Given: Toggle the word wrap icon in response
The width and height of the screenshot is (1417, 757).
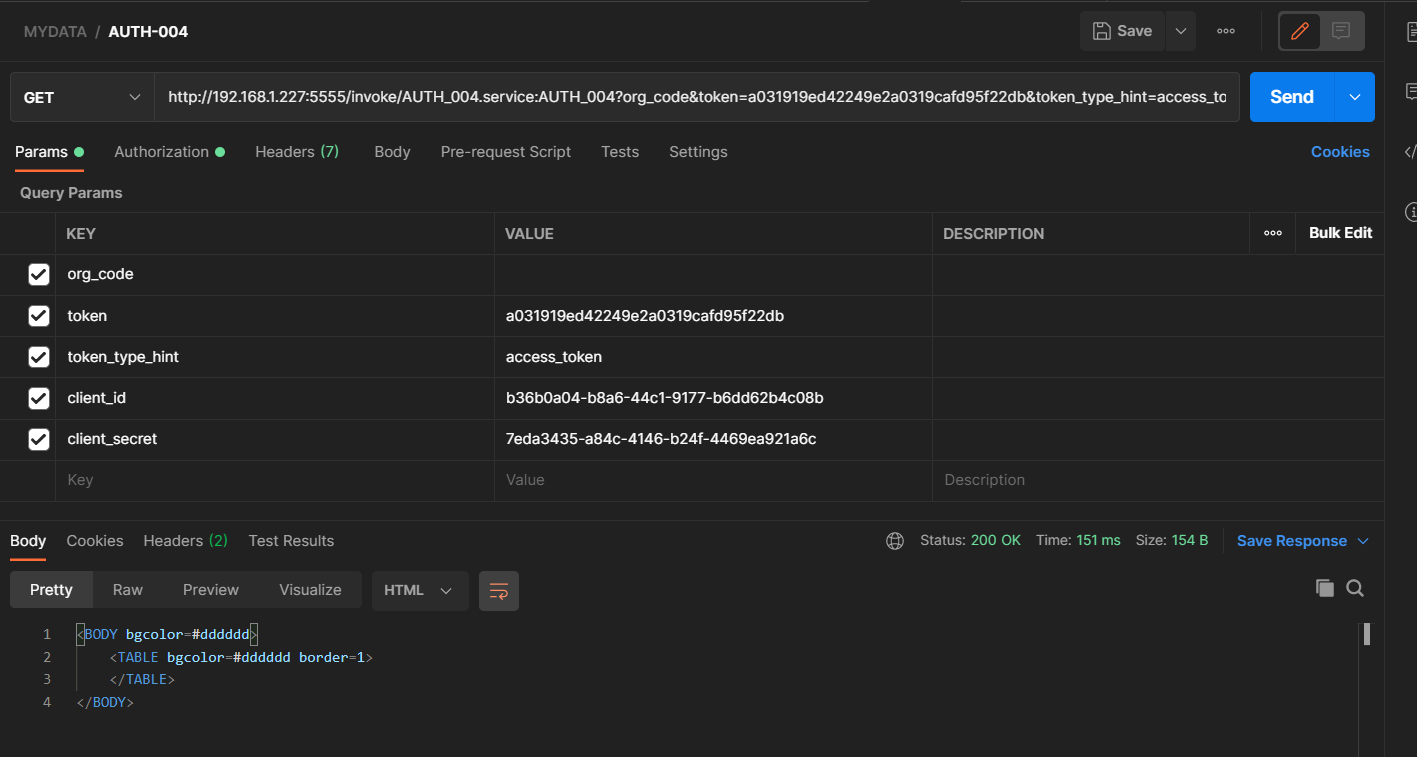Looking at the screenshot, I should pyautogui.click(x=498, y=590).
